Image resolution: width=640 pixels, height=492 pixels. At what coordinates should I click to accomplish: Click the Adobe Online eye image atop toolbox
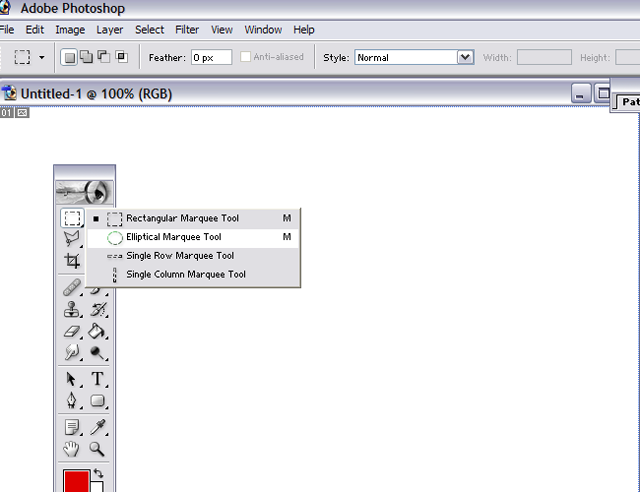pyautogui.click(x=84, y=192)
